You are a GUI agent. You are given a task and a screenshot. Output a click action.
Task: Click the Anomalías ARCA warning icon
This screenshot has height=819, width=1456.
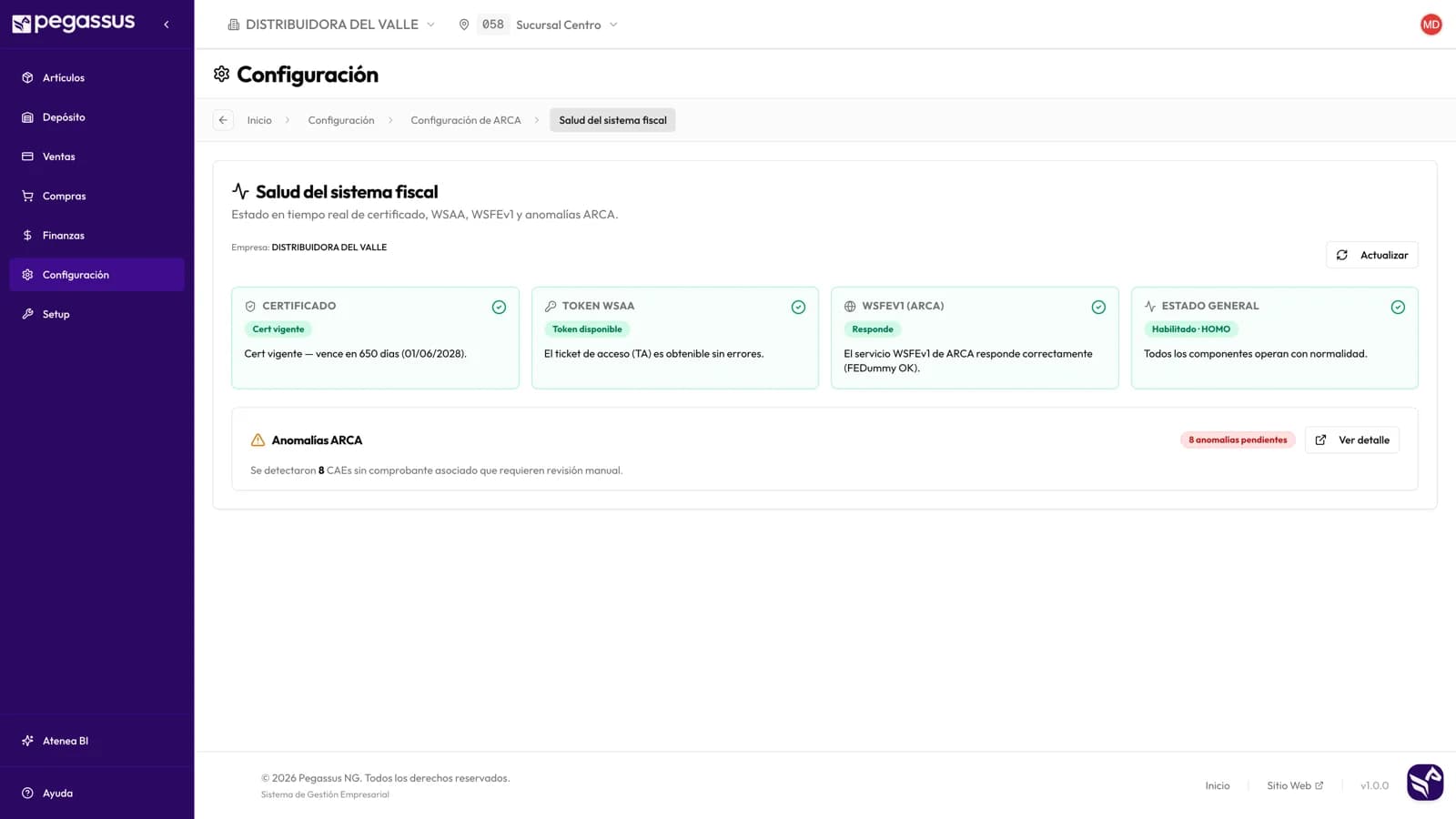(258, 440)
